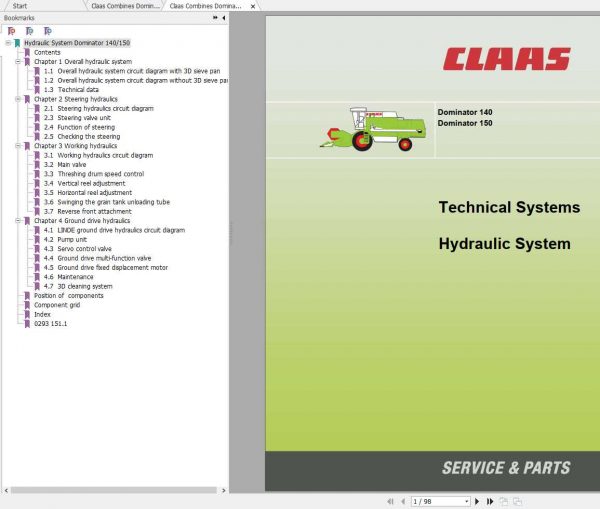This screenshot has width=600, height=509.
Task: Select Chapter 3 Working hydraulics label
Action: click(75, 146)
